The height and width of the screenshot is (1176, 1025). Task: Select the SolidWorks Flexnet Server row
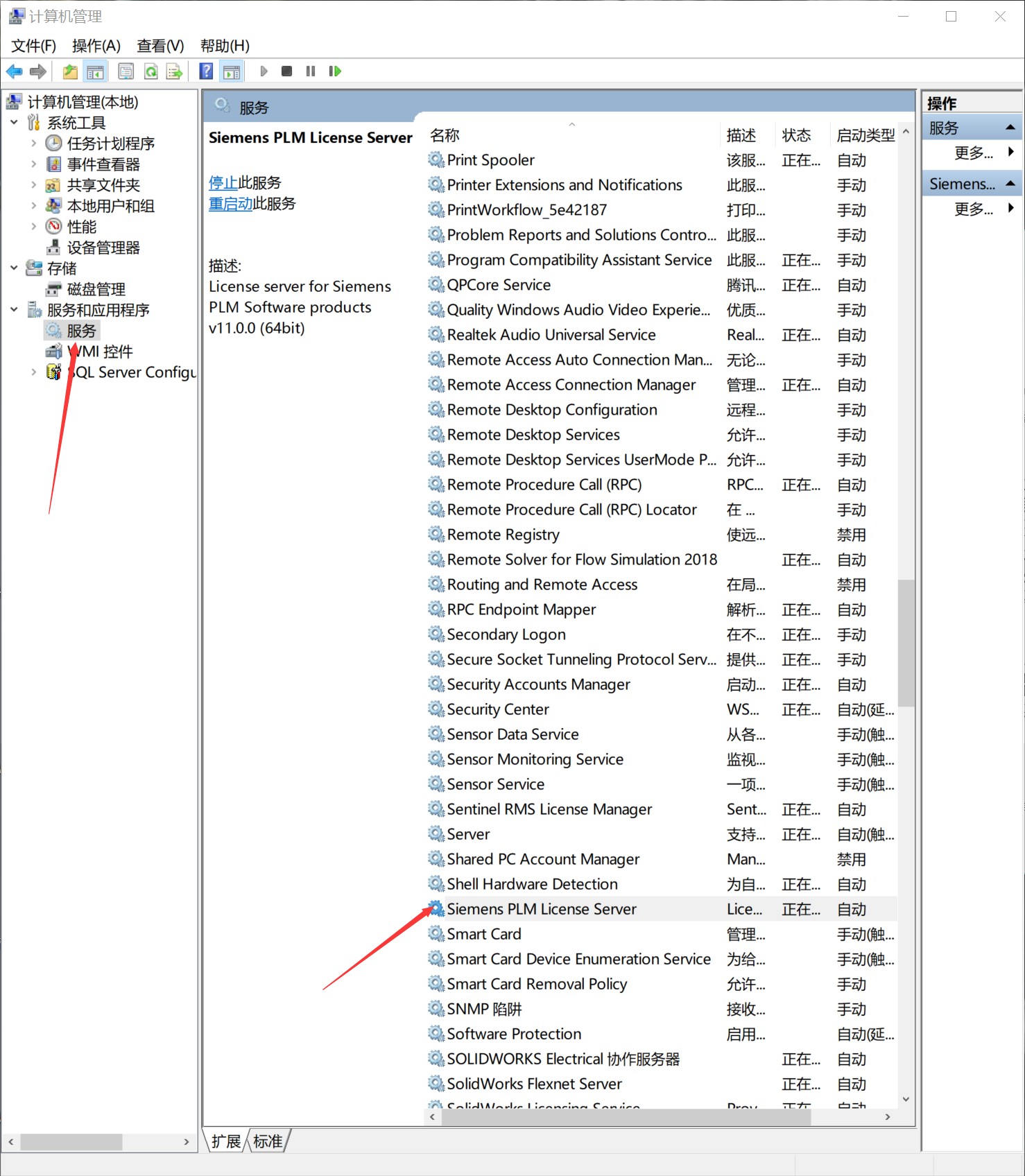tap(661, 1084)
